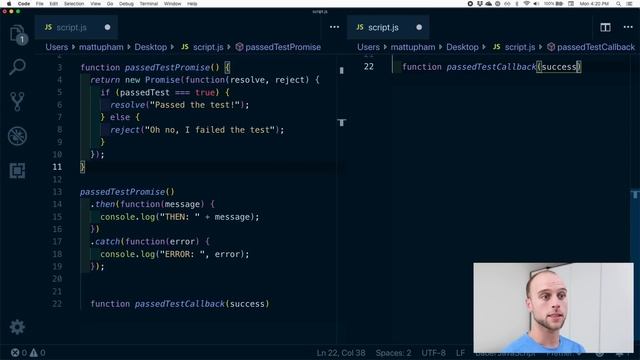Expand Desktop in left breadcrumb

151,47
